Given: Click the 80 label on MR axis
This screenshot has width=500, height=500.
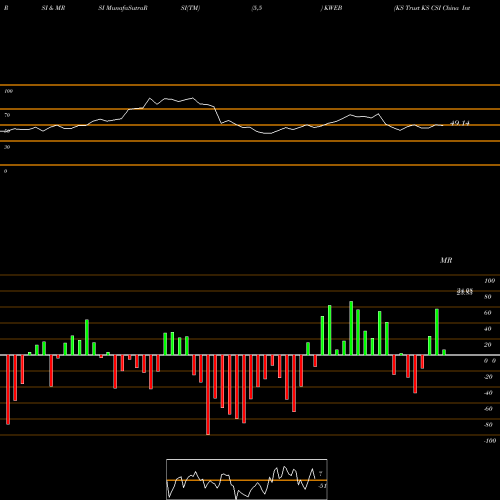Looking at the screenshot, I should [x=488, y=297].
